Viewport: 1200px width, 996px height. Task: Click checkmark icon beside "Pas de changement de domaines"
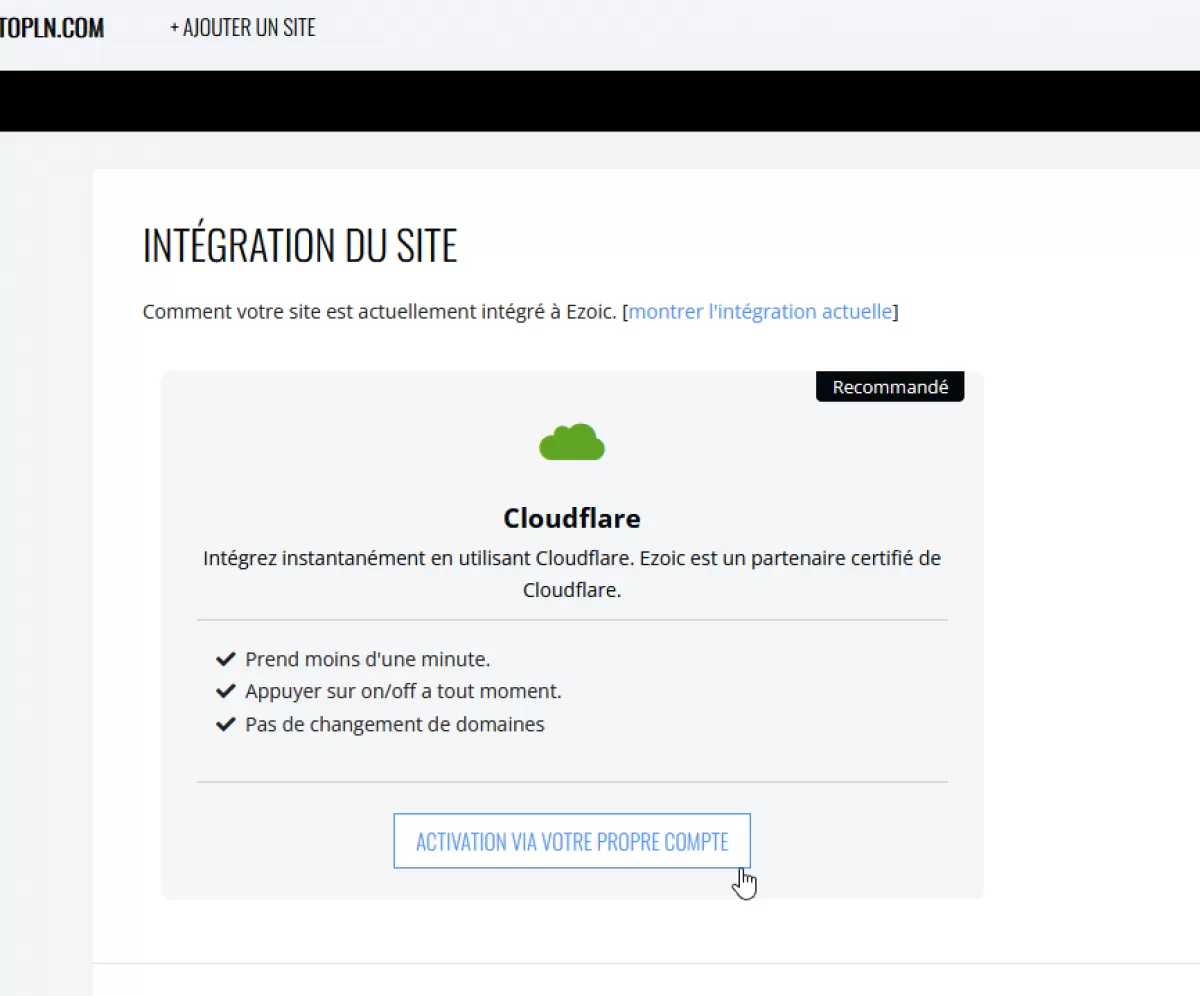coord(225,724)
